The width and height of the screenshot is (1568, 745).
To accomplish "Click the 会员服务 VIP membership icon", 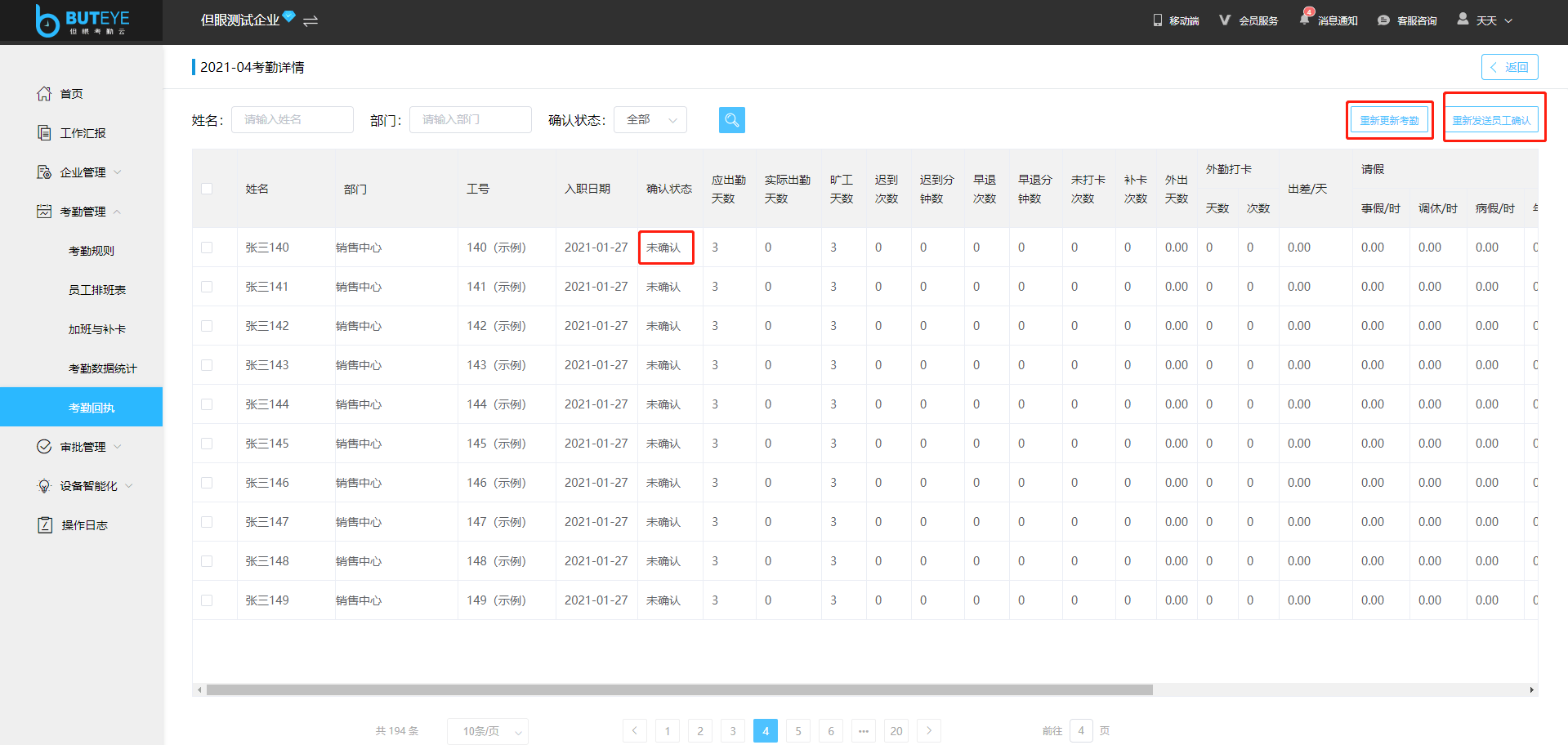I will point(1224,20).
